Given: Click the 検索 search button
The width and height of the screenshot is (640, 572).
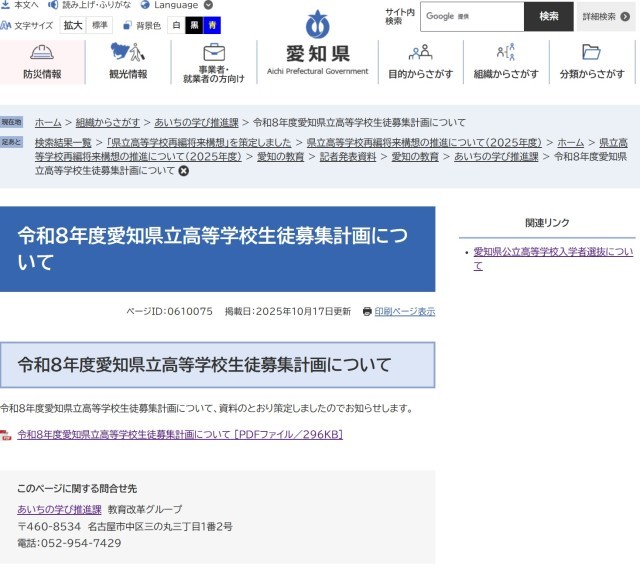Looking at the screenshot, I should tap(549, 17).
